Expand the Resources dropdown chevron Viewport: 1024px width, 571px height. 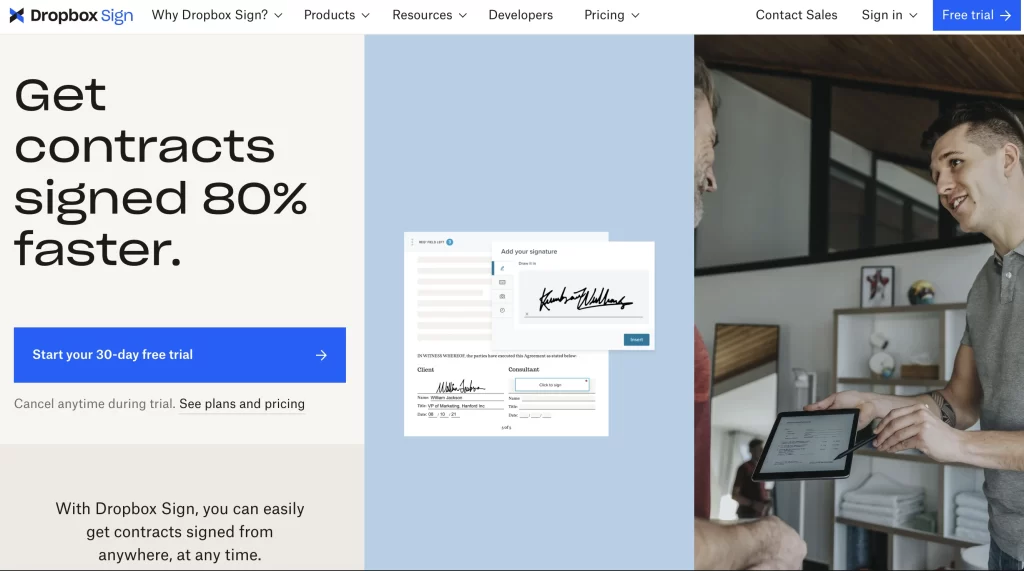(462, 15)
